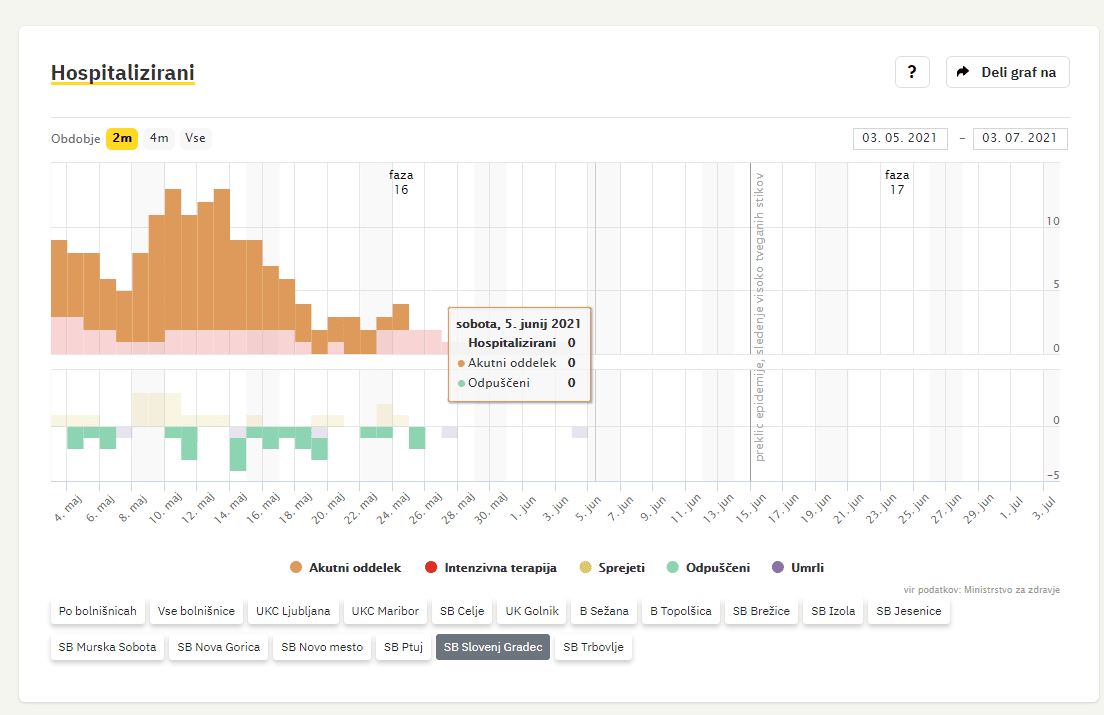Open the question mark help button
The image size is (1104, 715).
911,72
